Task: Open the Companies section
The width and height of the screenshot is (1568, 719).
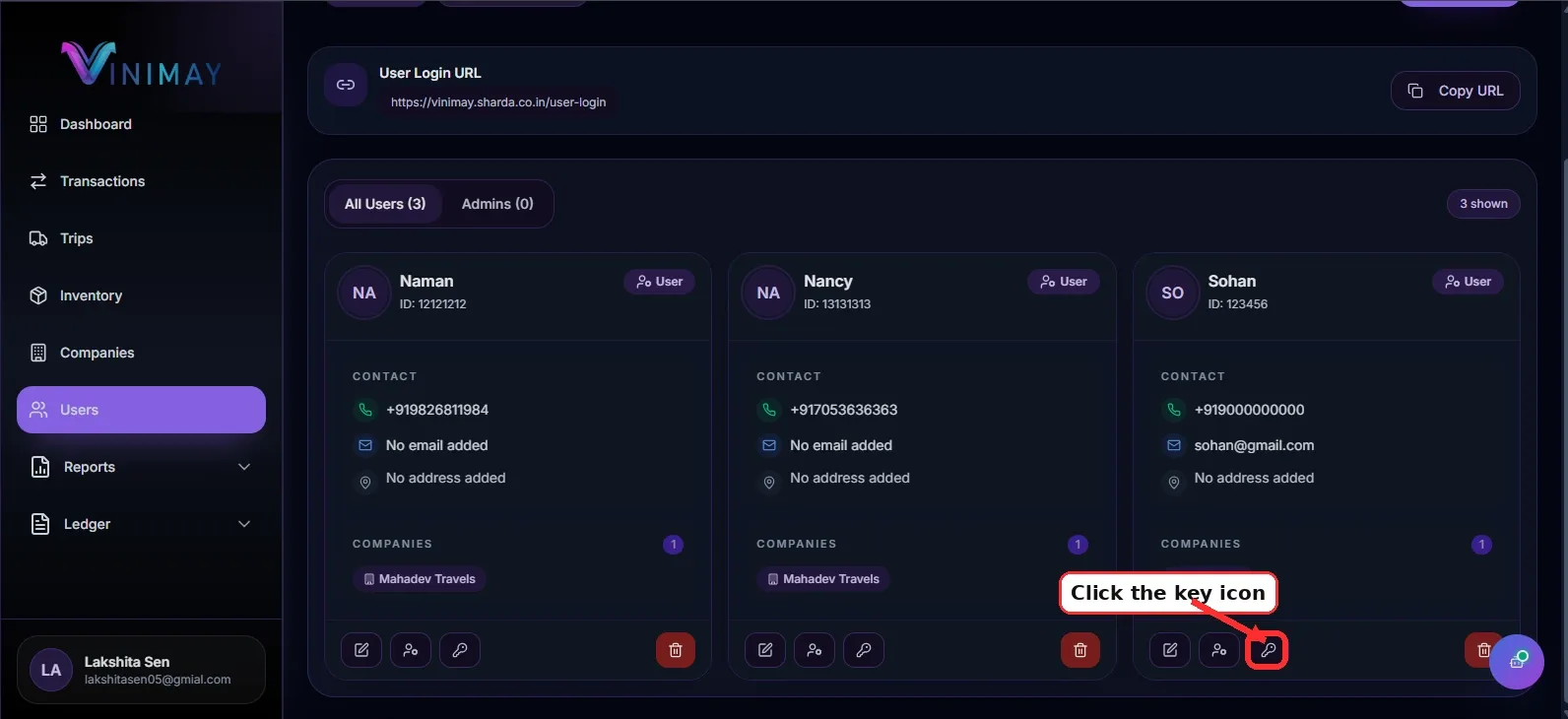Action: click(141, 353)
